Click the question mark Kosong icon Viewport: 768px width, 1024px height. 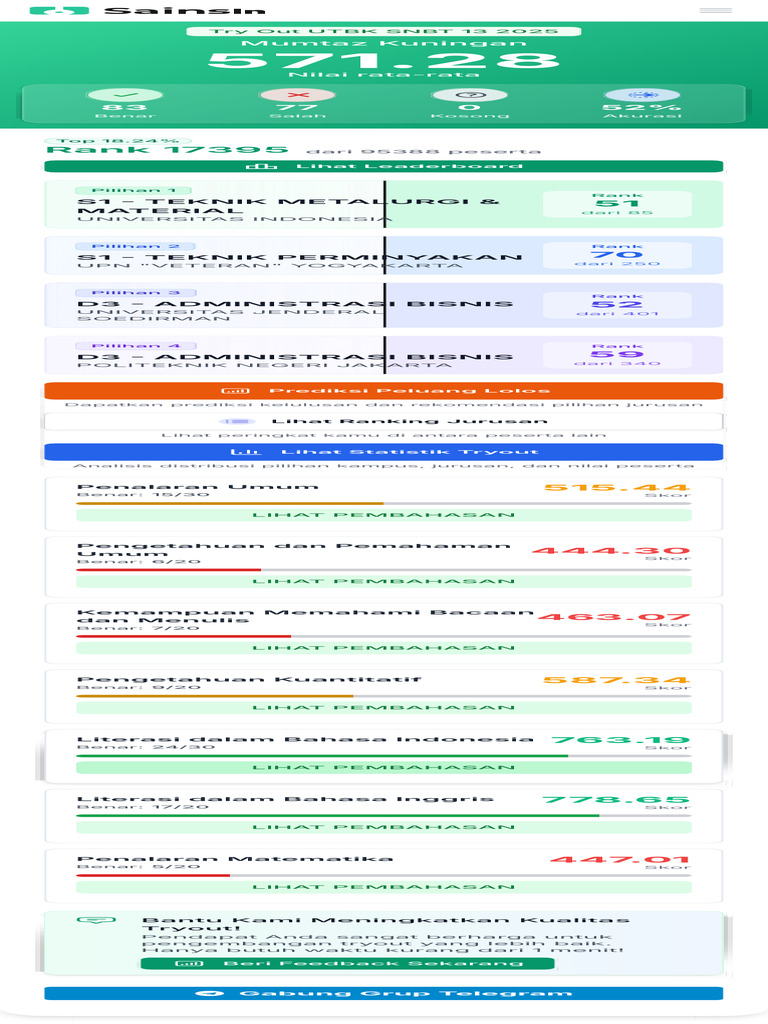[470, 95]
